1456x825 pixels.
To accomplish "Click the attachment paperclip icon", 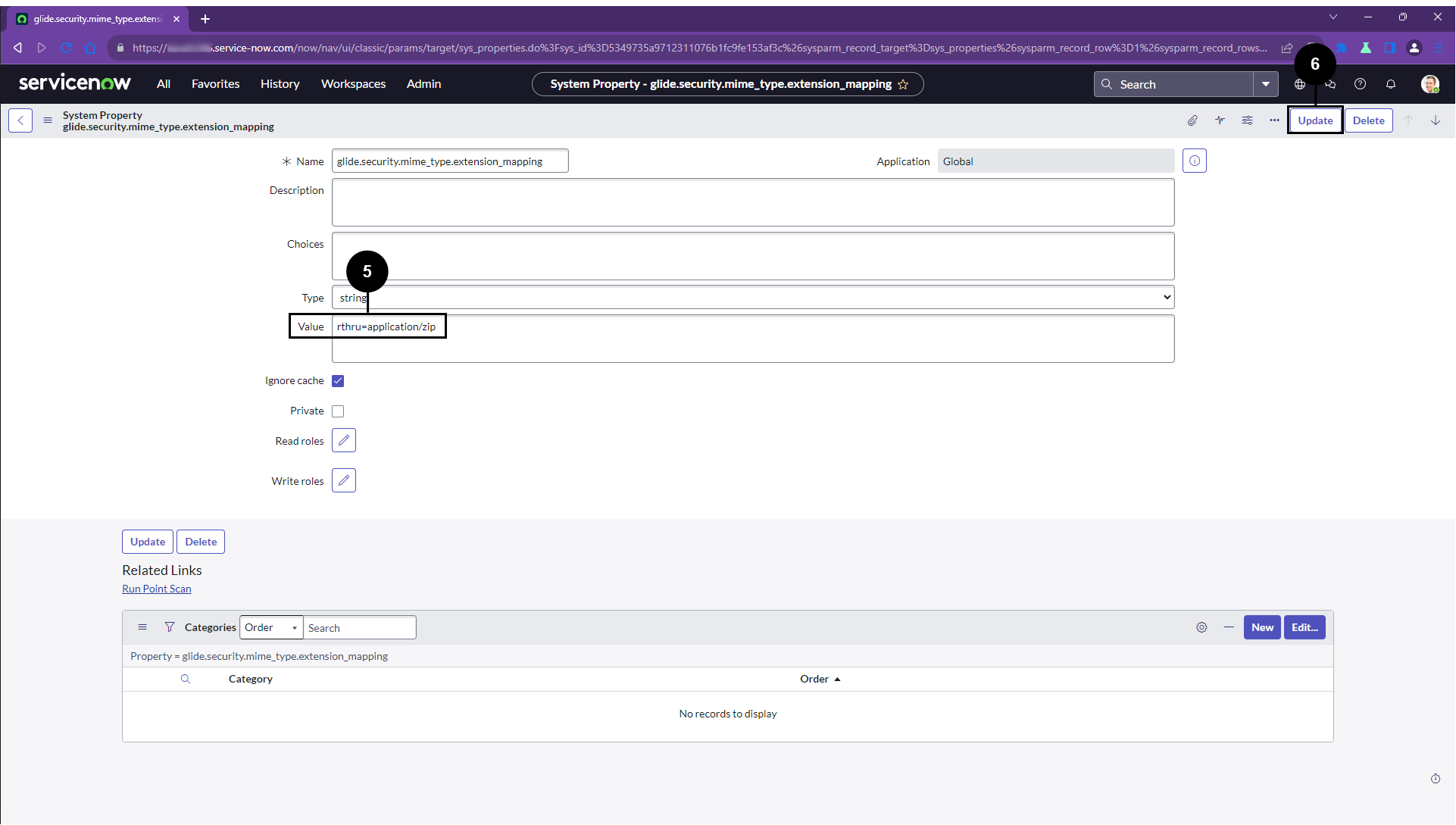I will [x=1192, y=120].
